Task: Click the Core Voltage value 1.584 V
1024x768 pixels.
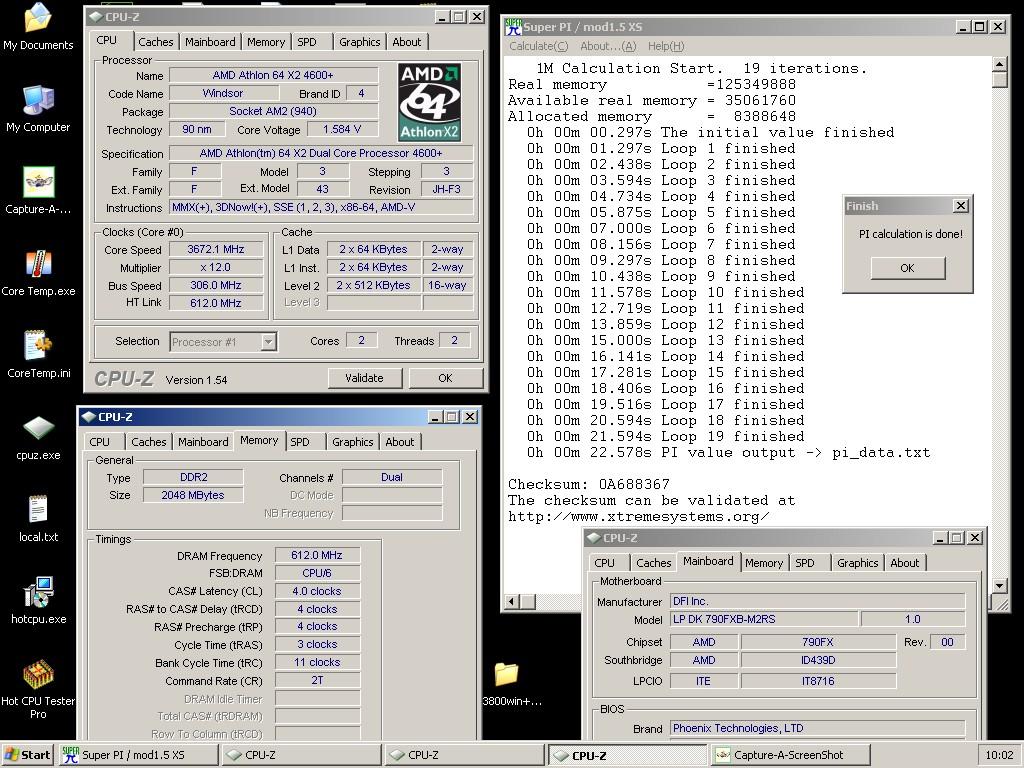Action: pos(342,129)
